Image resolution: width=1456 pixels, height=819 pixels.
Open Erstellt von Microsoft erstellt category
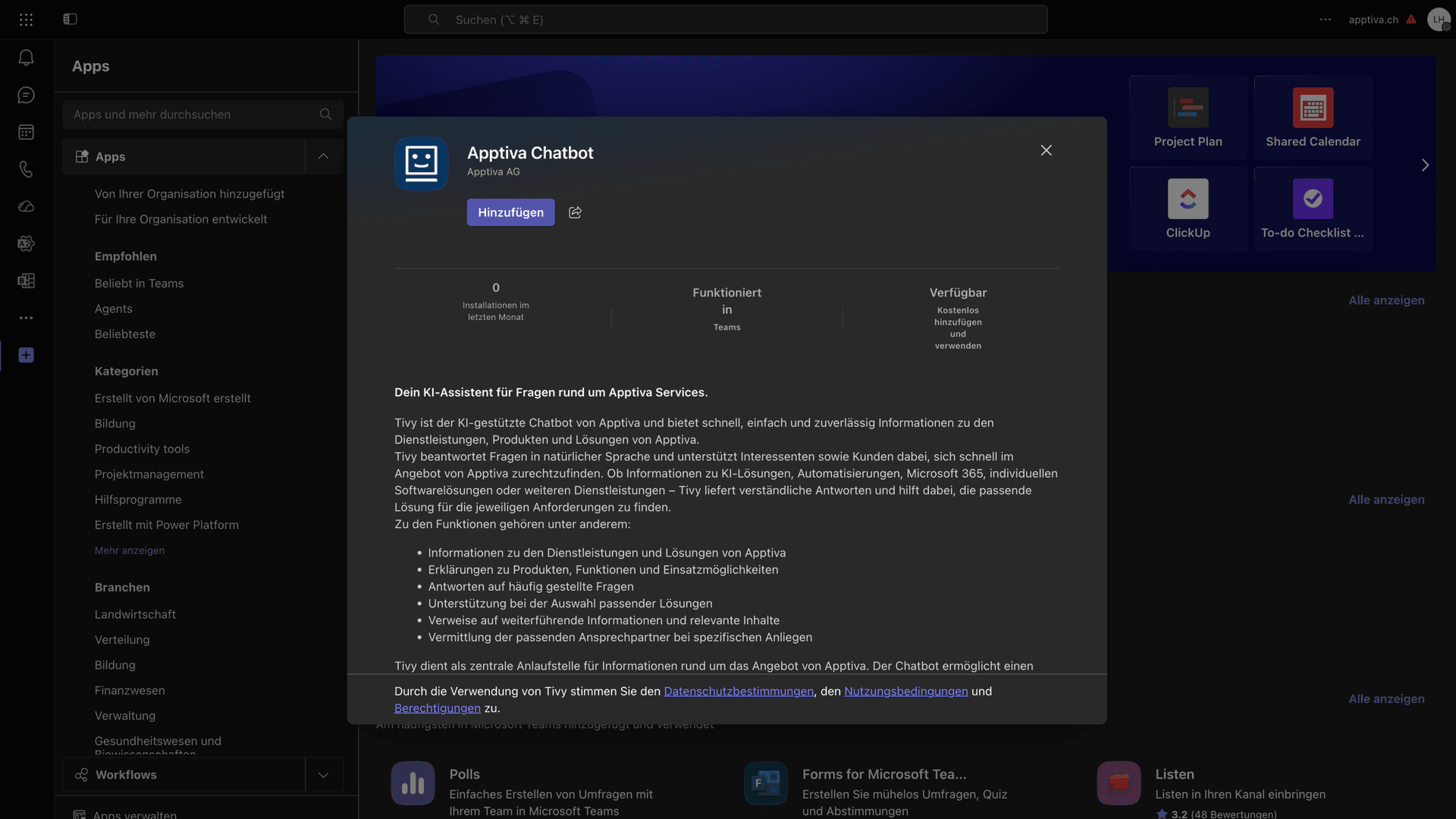[x=173, y=398]
